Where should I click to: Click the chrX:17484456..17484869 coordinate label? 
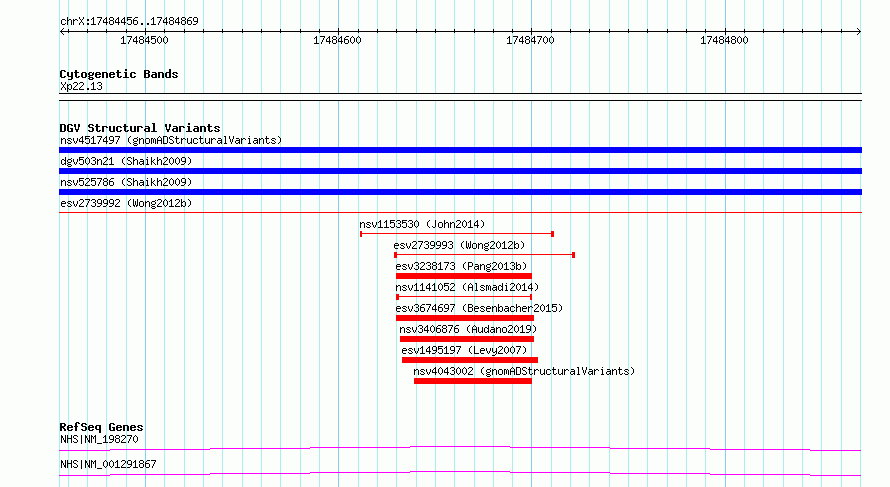click(129, 21)
